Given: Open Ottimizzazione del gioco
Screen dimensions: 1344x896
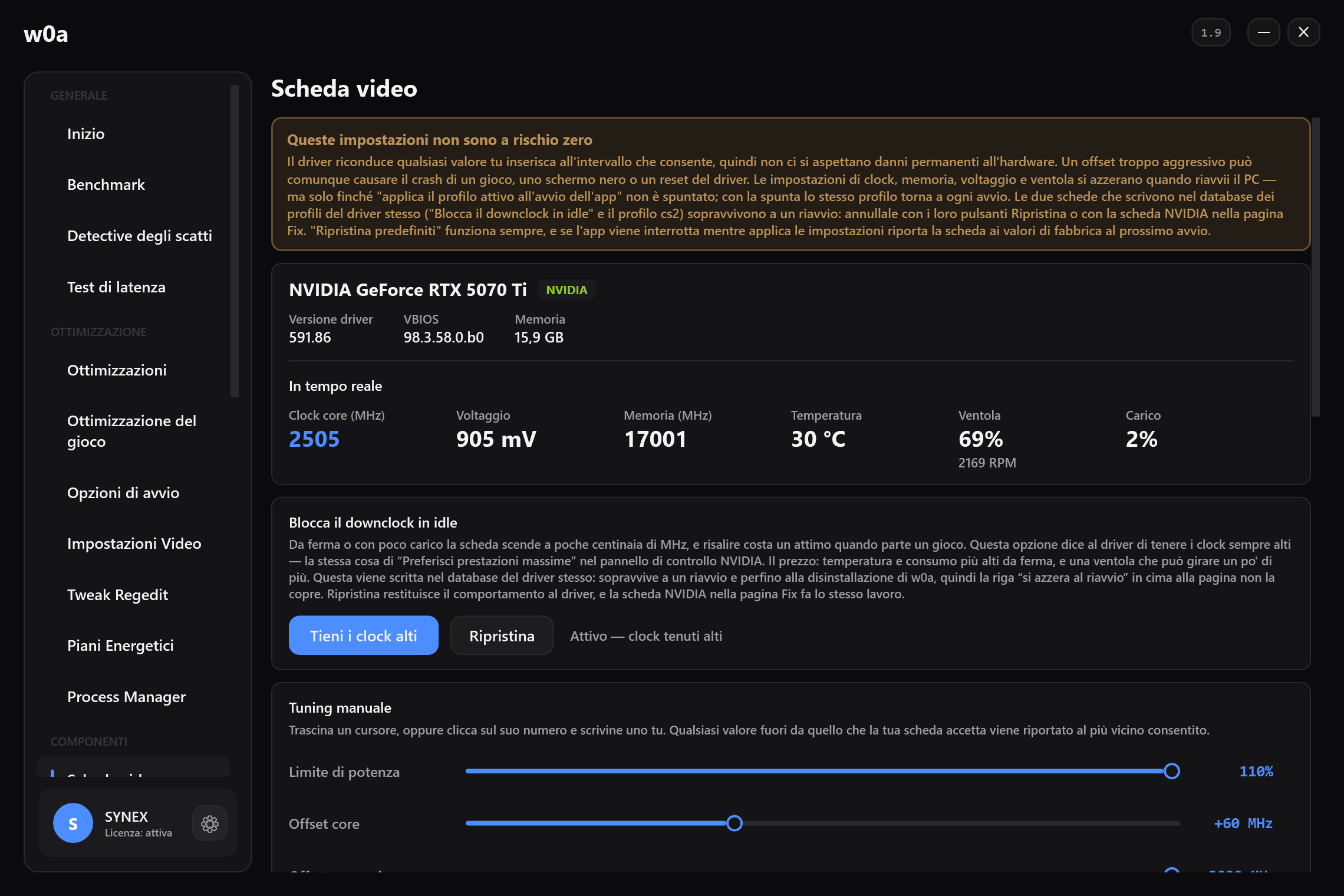Looking at the screenshot, I should point(133,431).
